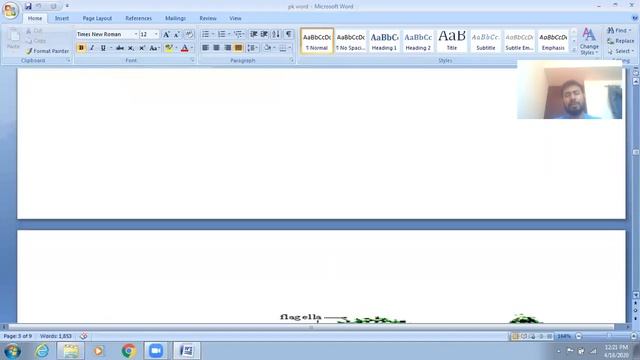
Task: Increase paragraph indent
Action: click(x=264, y=34)
